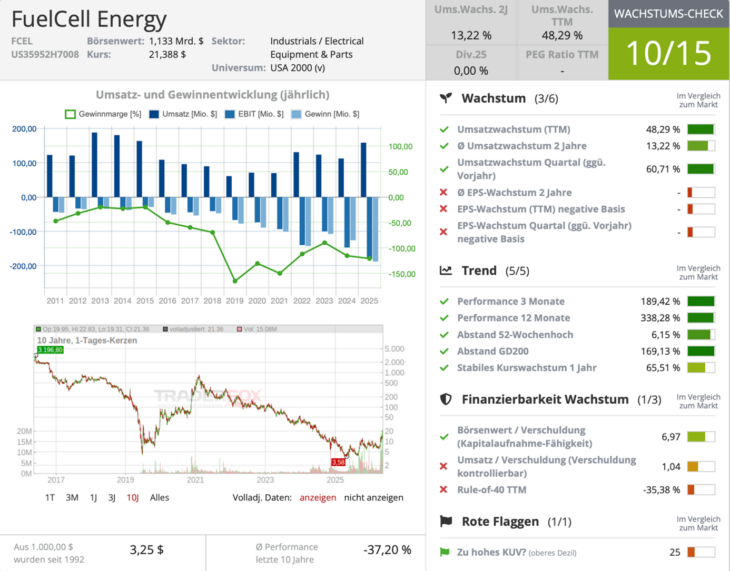
Task: Click the Umsatzwachstum (TTM) comparison bar
Action: 701,129
